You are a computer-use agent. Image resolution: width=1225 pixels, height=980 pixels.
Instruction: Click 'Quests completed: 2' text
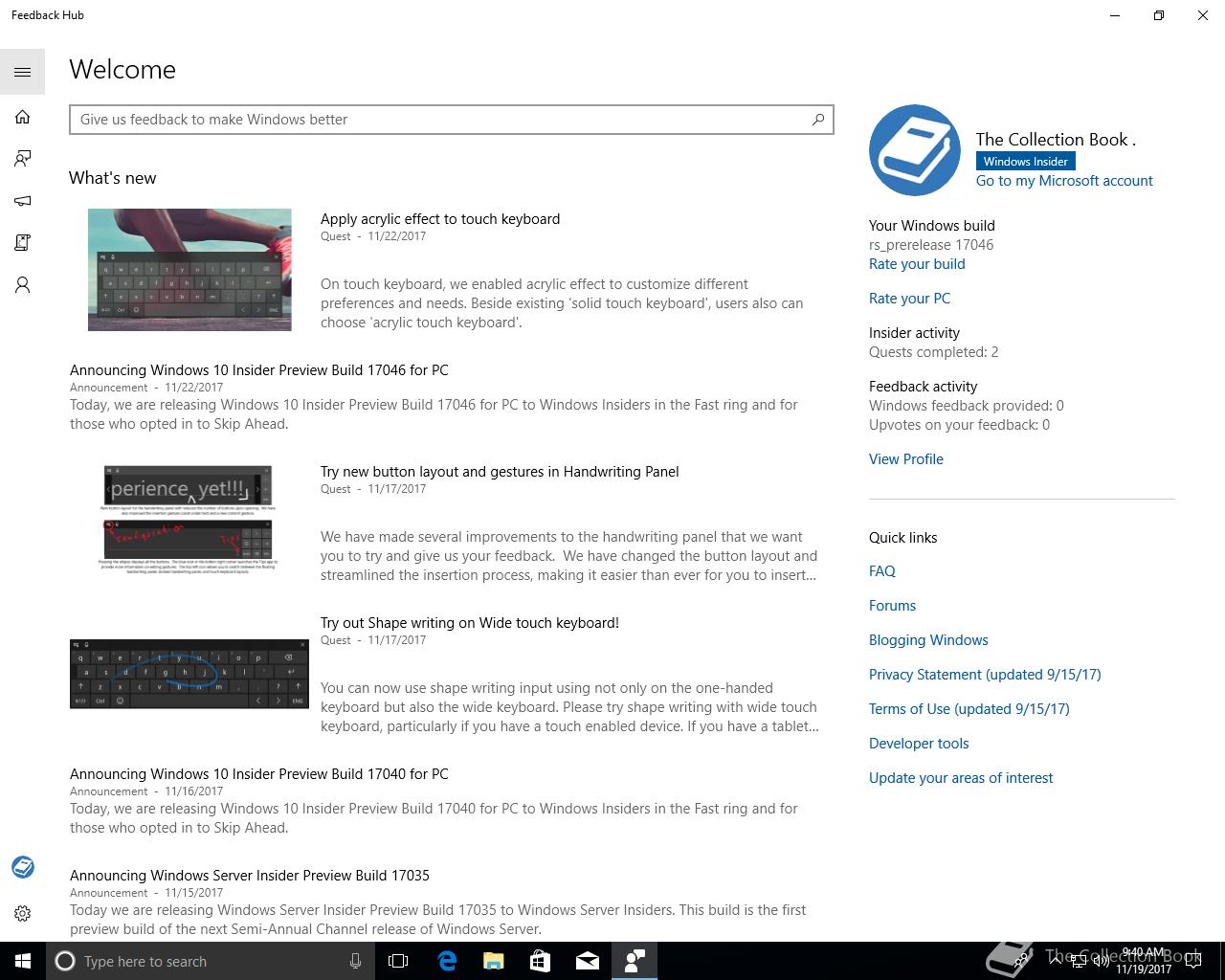(x=933, y=352)
